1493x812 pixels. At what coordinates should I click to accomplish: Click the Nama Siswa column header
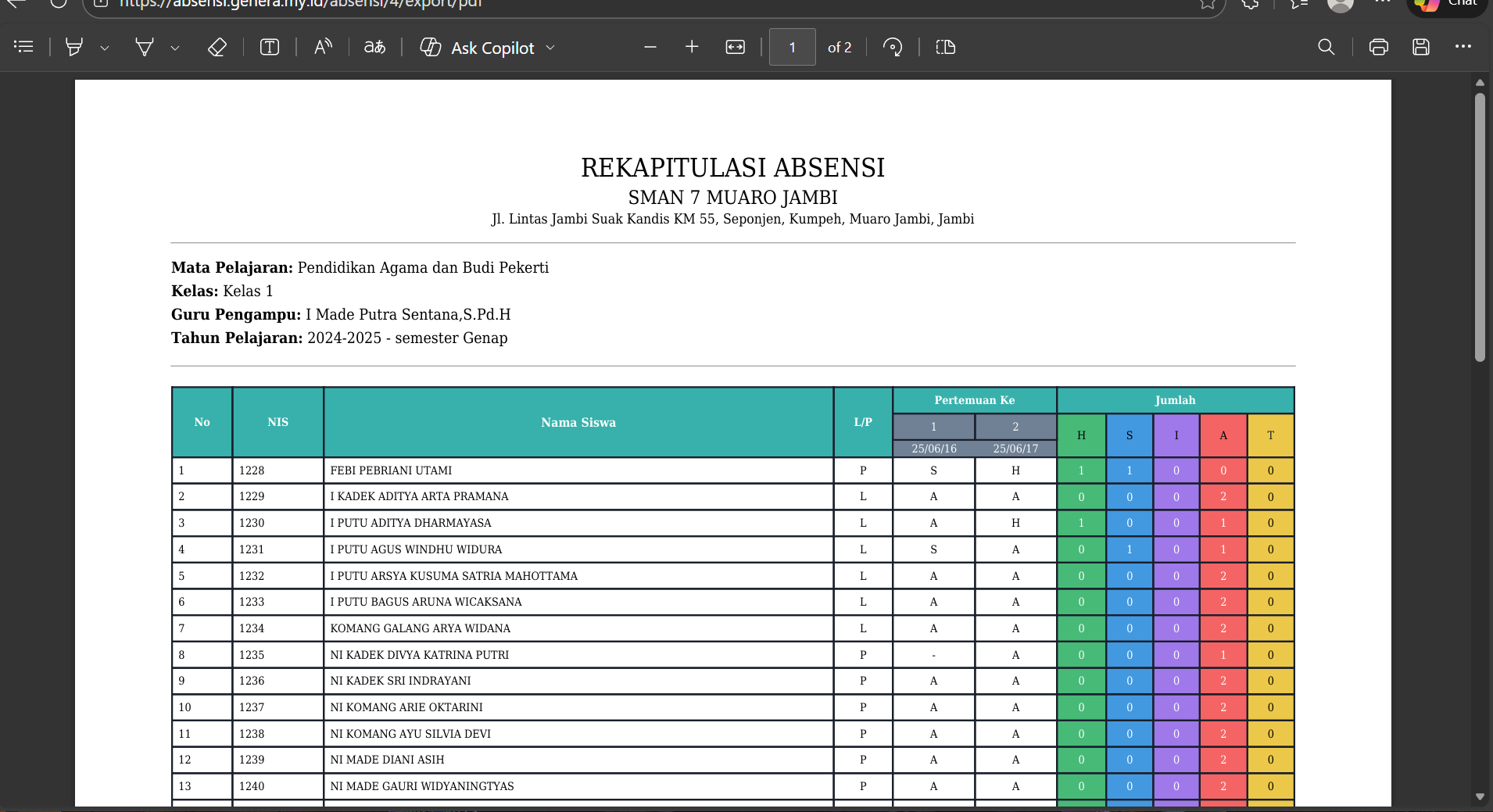pos(578,422)
